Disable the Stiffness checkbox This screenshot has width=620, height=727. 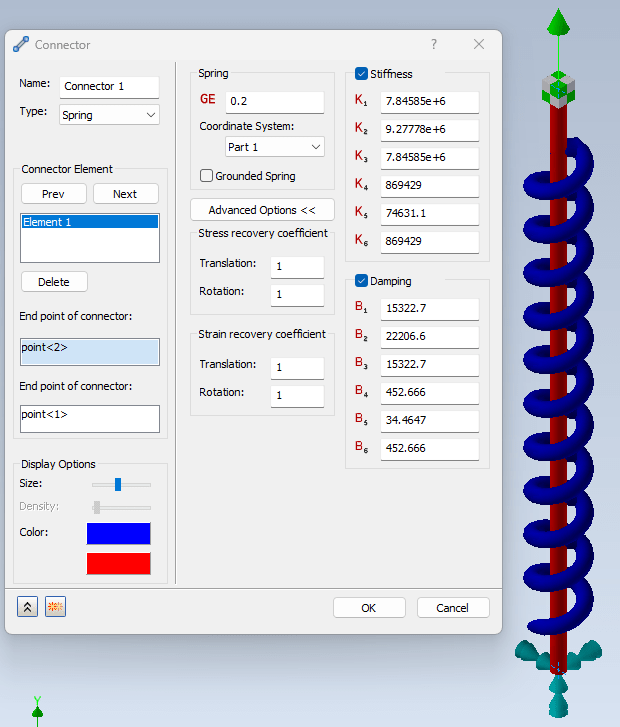tap(362, 74)
